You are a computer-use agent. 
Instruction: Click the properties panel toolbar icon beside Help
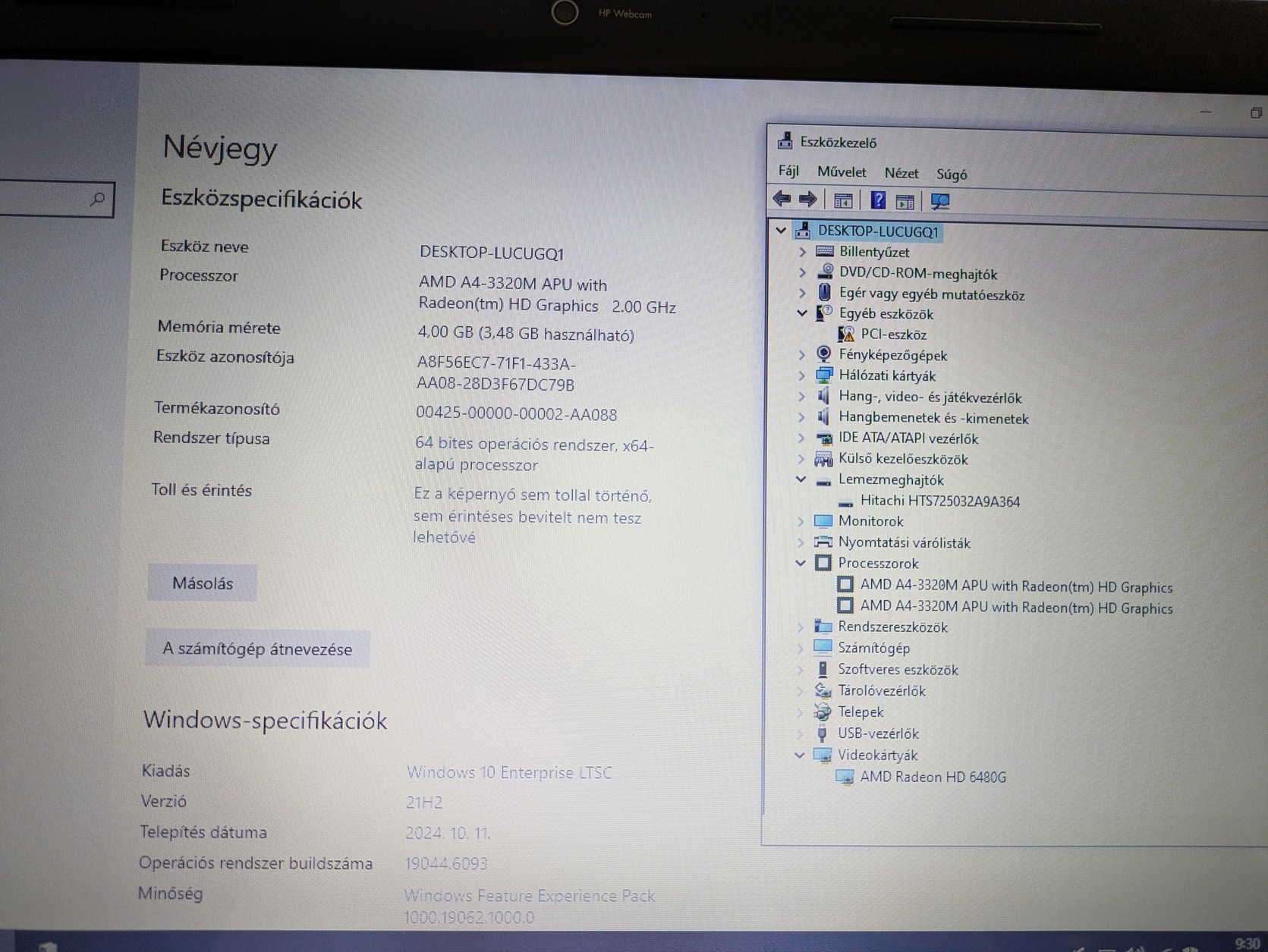pyautogui.click(x=905, y=202)
